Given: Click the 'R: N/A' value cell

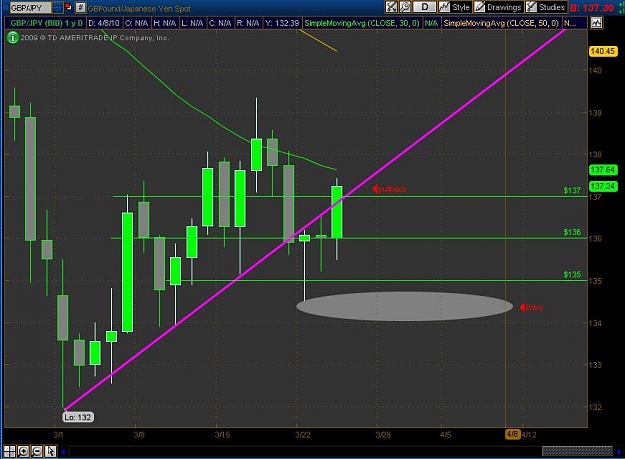Looking at the screenshot, I should (x=248, y=23).
